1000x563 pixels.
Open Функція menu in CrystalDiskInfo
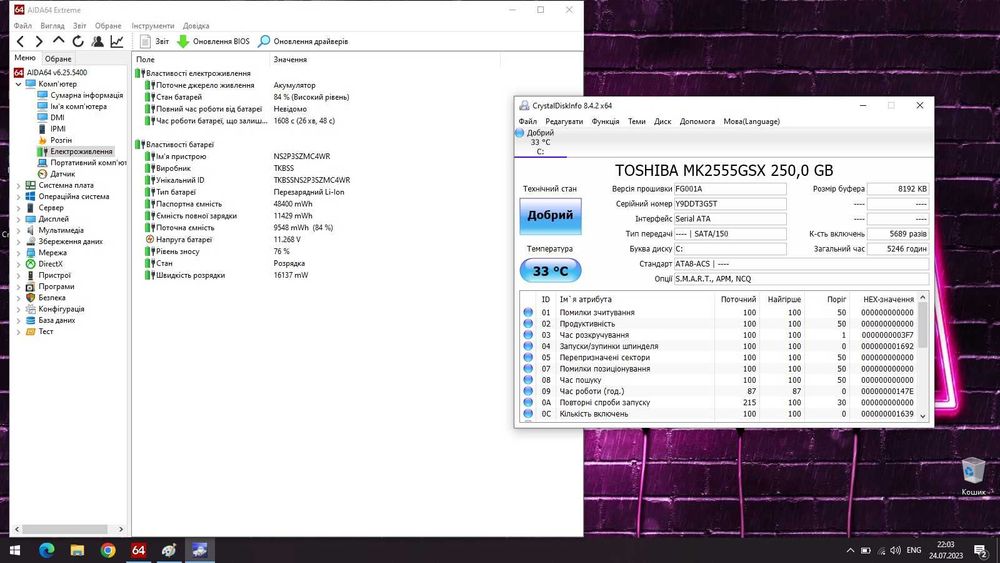[x=605, y=121]
